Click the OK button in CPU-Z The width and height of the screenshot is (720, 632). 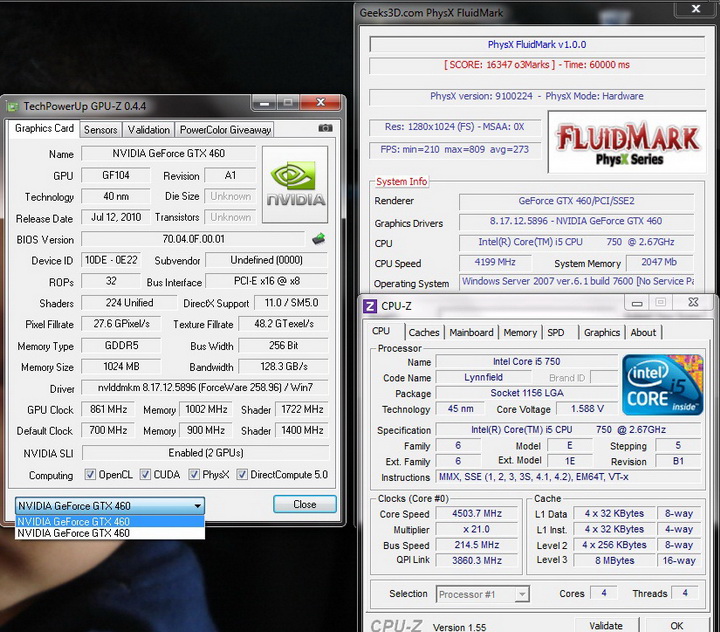point(676,626)
